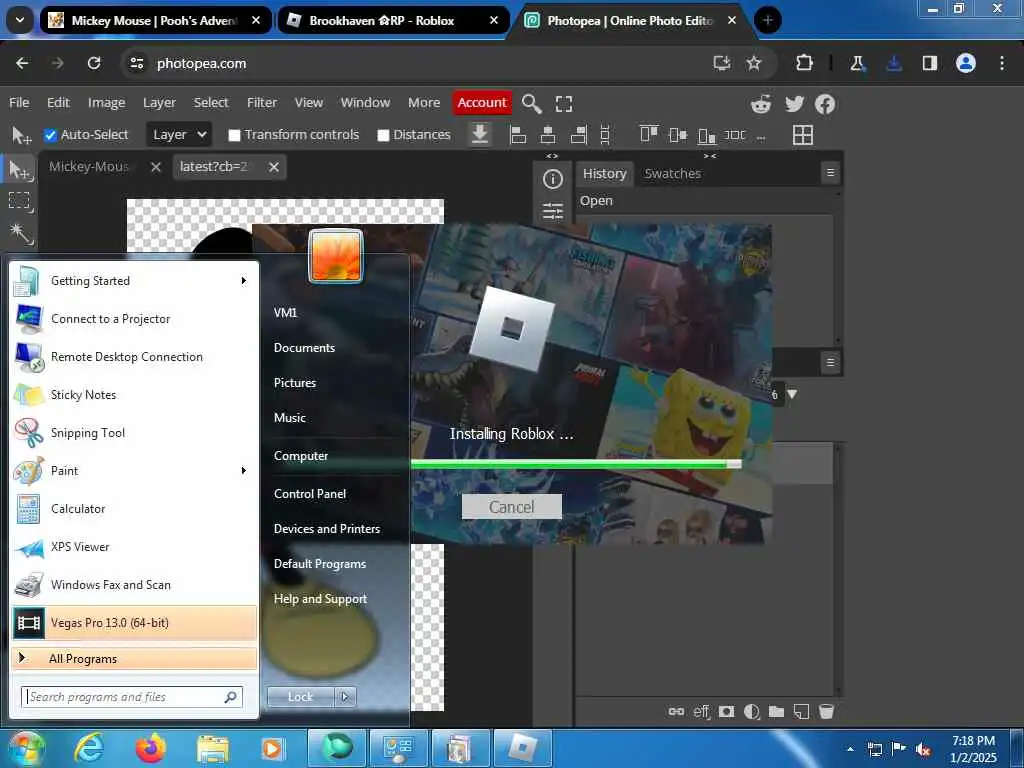Viewport: 1024px width, 768px height.
Task: Open Chrome tab search dropdown arrow
Action: coord(20,20)
